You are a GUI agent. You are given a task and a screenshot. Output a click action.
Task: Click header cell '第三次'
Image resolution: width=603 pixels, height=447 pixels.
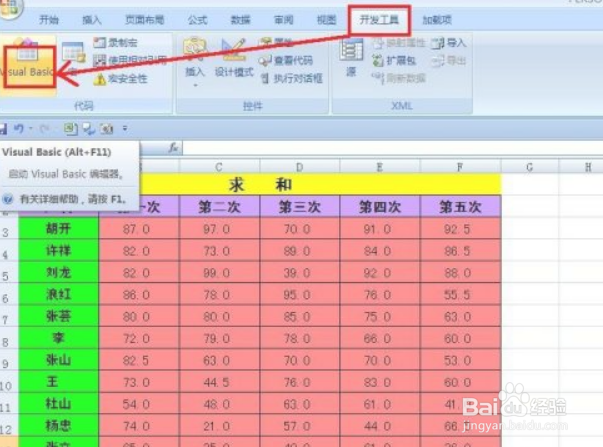[x=300, y=207]
